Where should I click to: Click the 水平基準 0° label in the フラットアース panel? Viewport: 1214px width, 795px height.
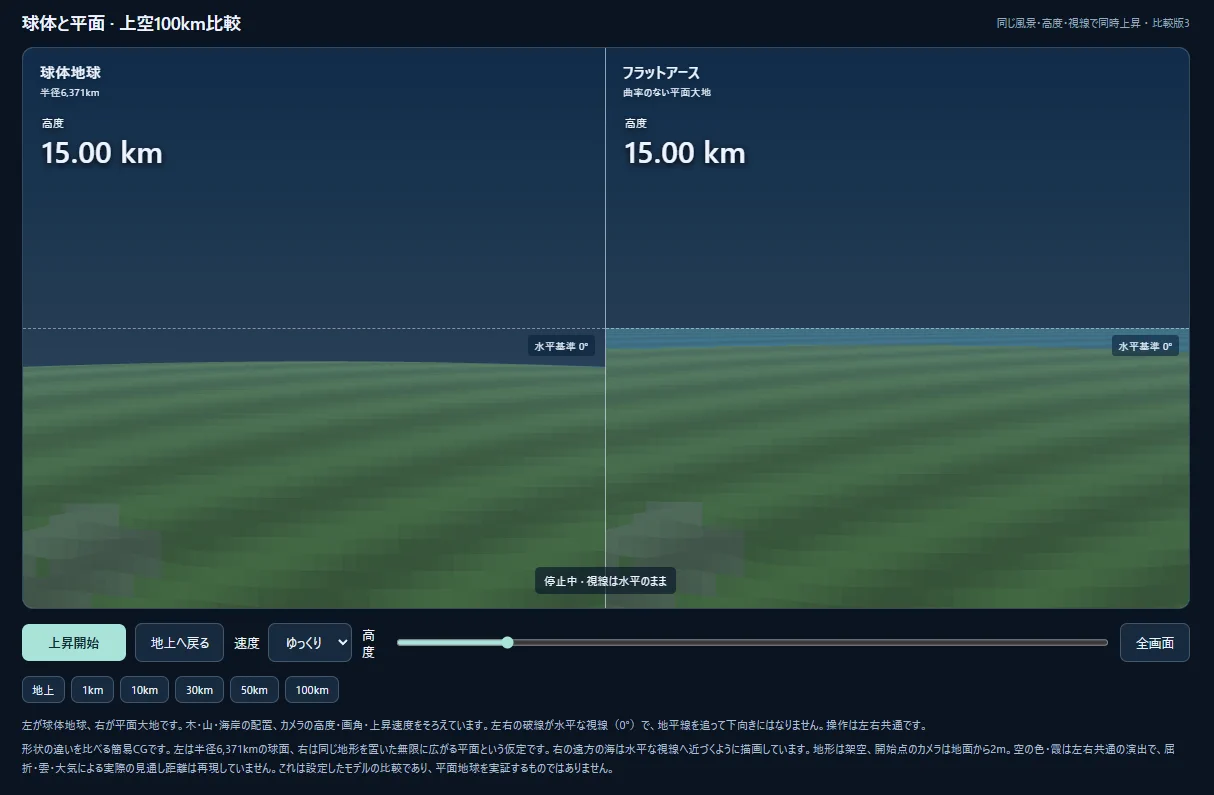(x=1145, y=346)
